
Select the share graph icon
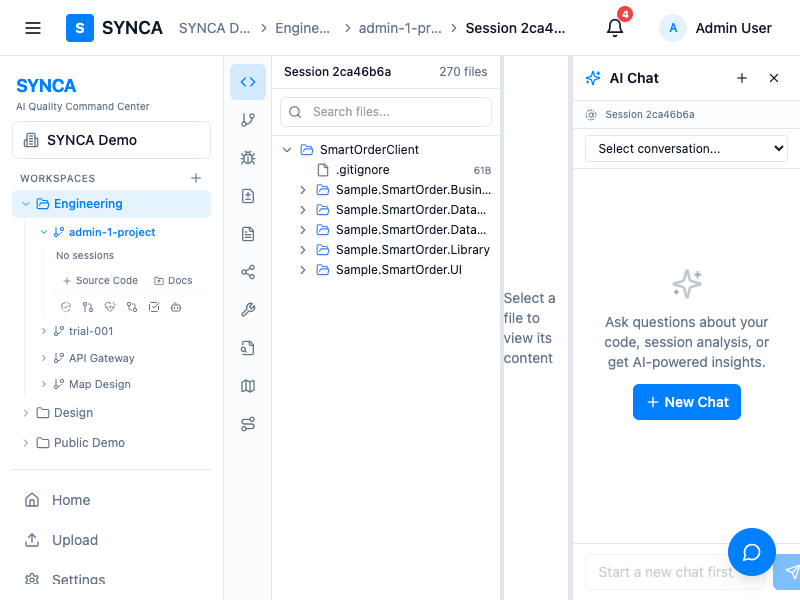tap(248, 272)
